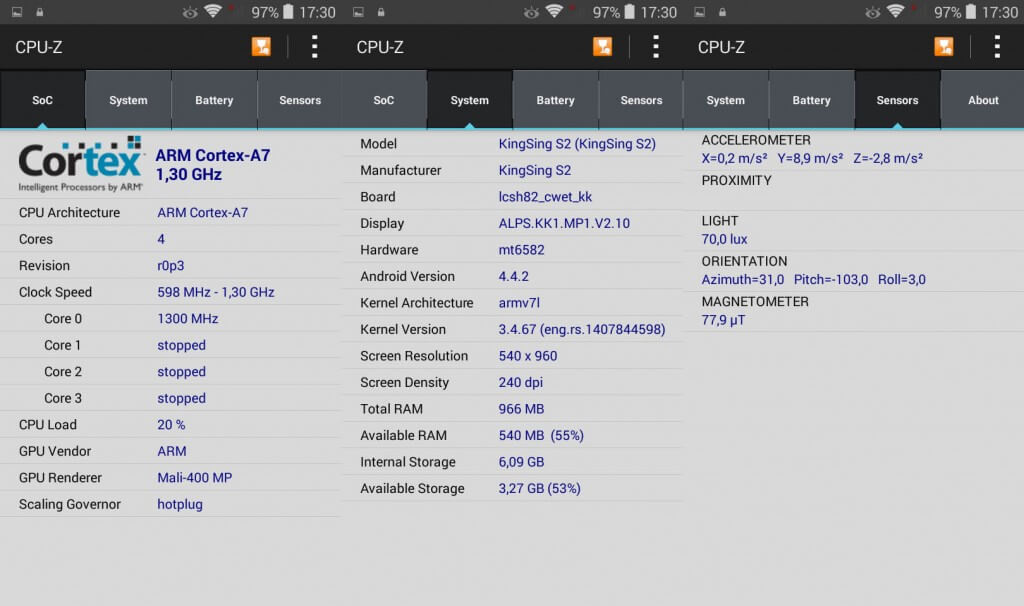Click Scaling Governor 'hotplug'
Viewport: 1024px width, 606px height.
pos(180,504)
